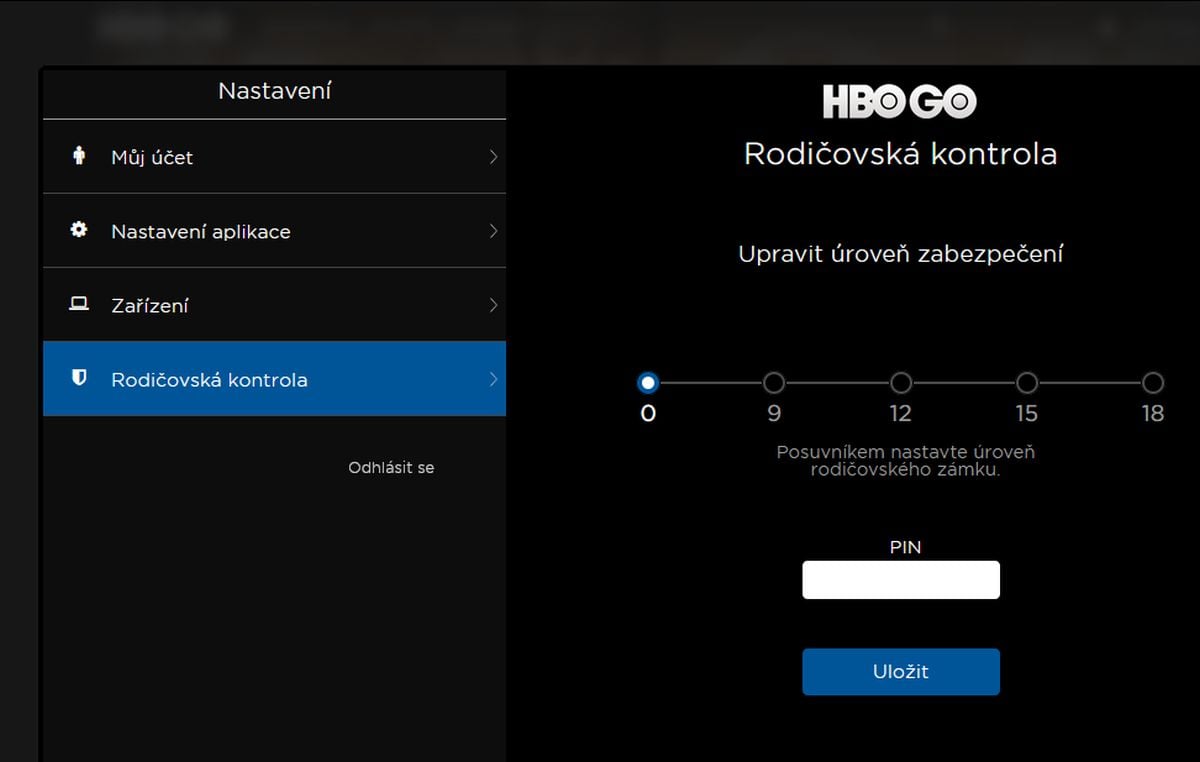
Task: Click the Nastavení panel heading
Action: point(275,91)
